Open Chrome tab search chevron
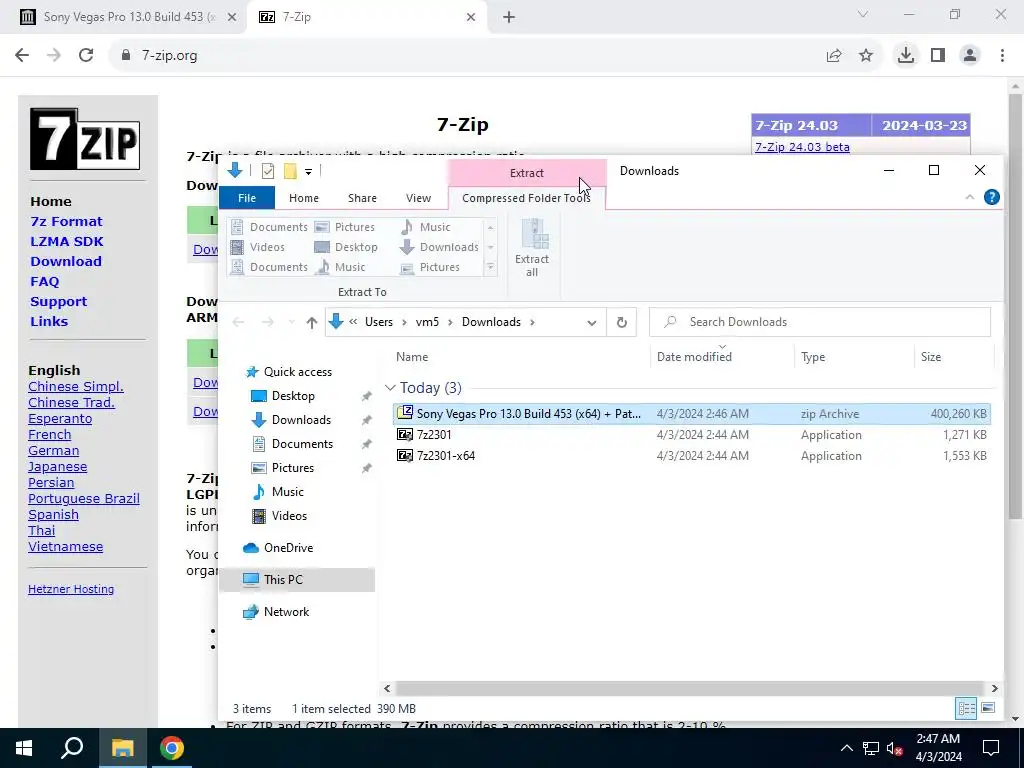Image resolution: width=1024 pixels, height=768 pixels. [x=863, y=14]
